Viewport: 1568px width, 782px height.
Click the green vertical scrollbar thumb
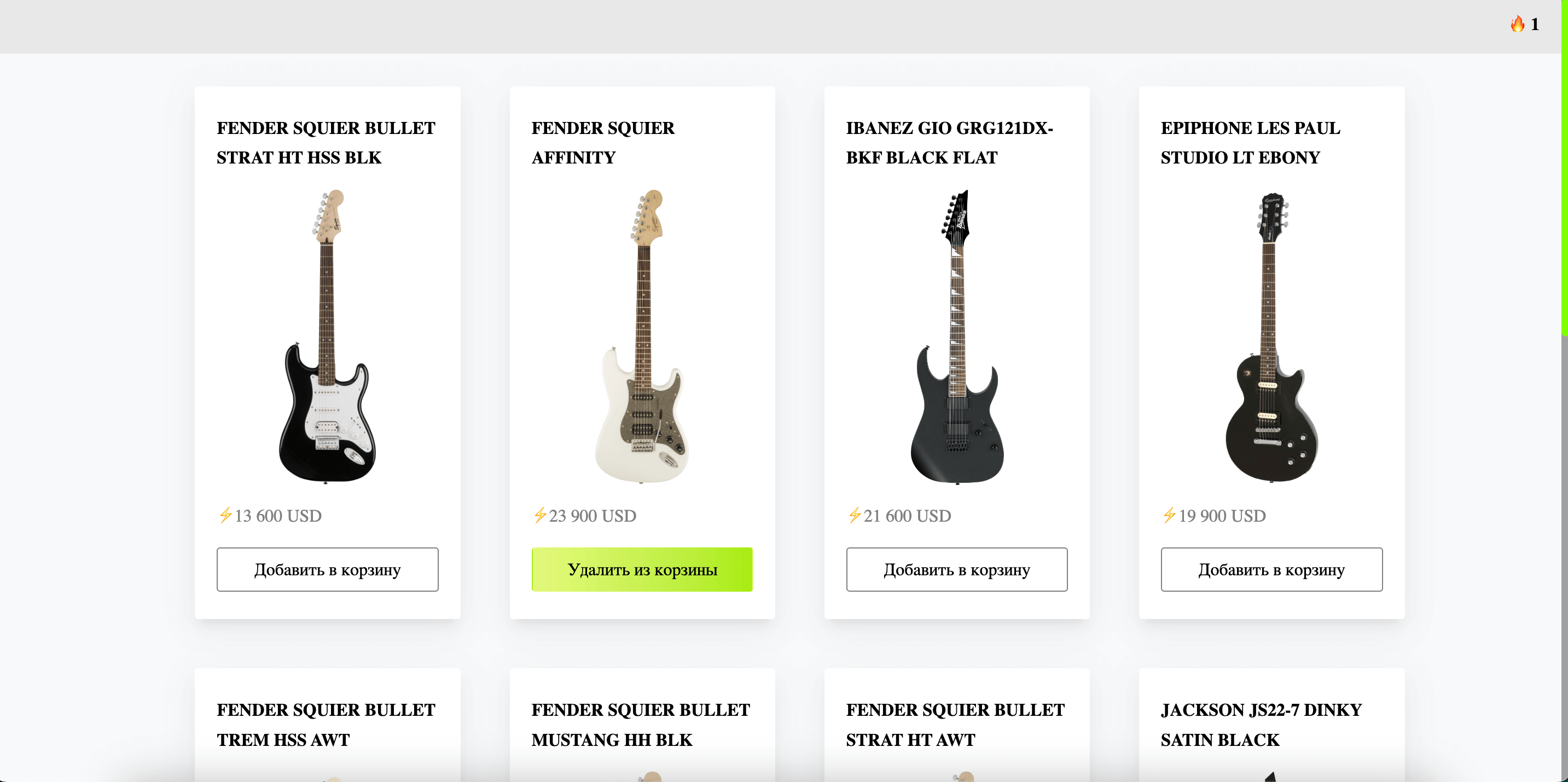[x=1564, y=167]
